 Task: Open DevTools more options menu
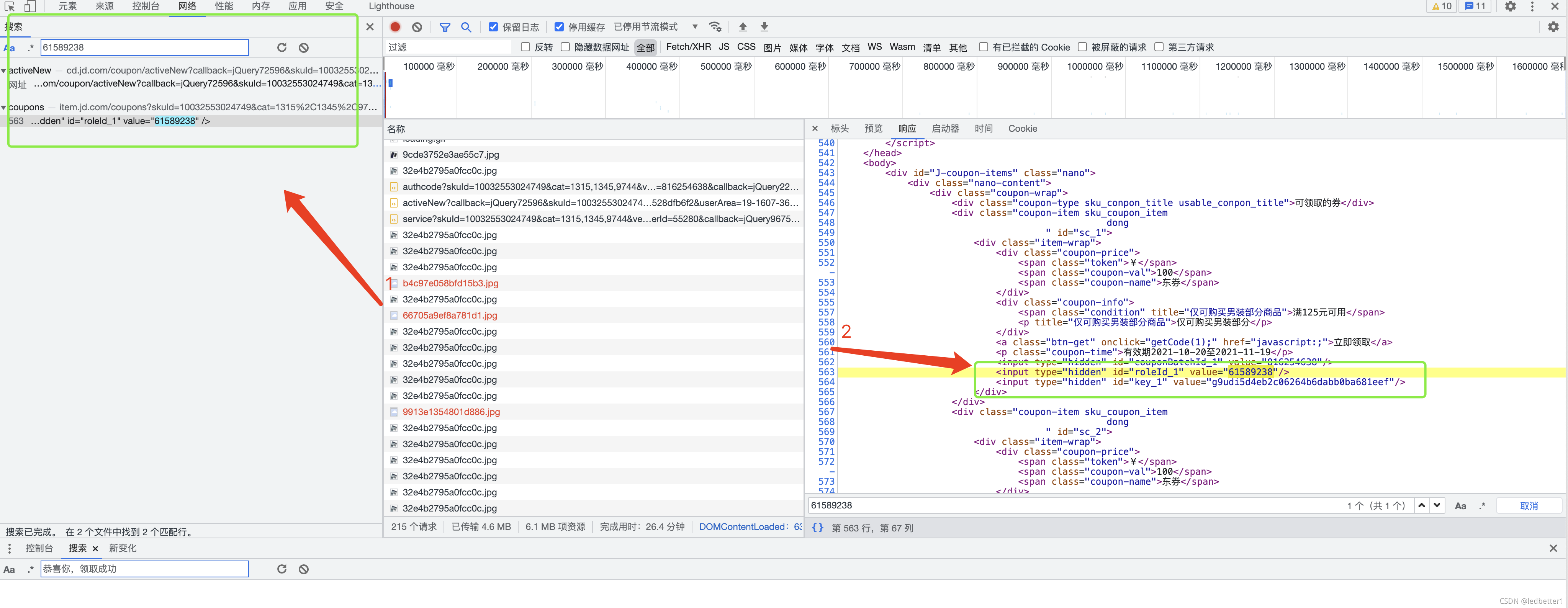pos(1532,6)
